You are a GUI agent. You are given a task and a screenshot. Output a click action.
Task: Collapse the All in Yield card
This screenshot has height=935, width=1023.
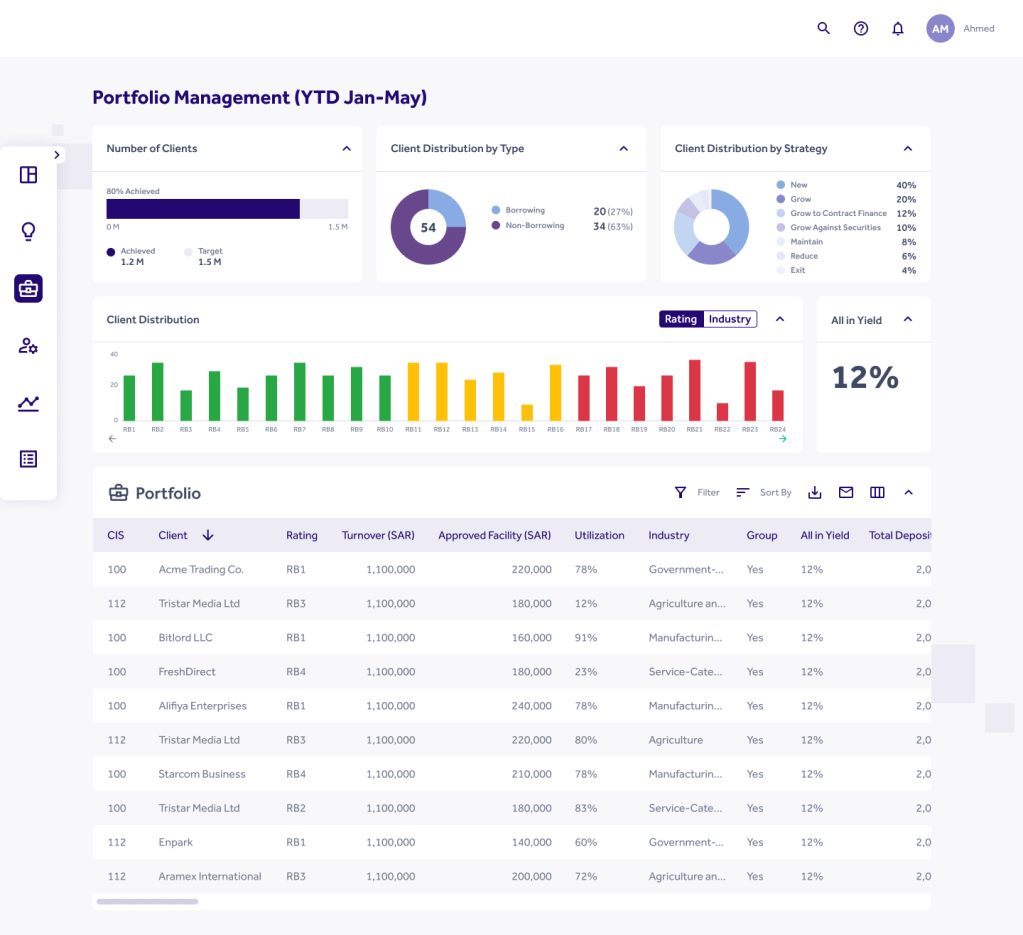(x=908, y=319)
